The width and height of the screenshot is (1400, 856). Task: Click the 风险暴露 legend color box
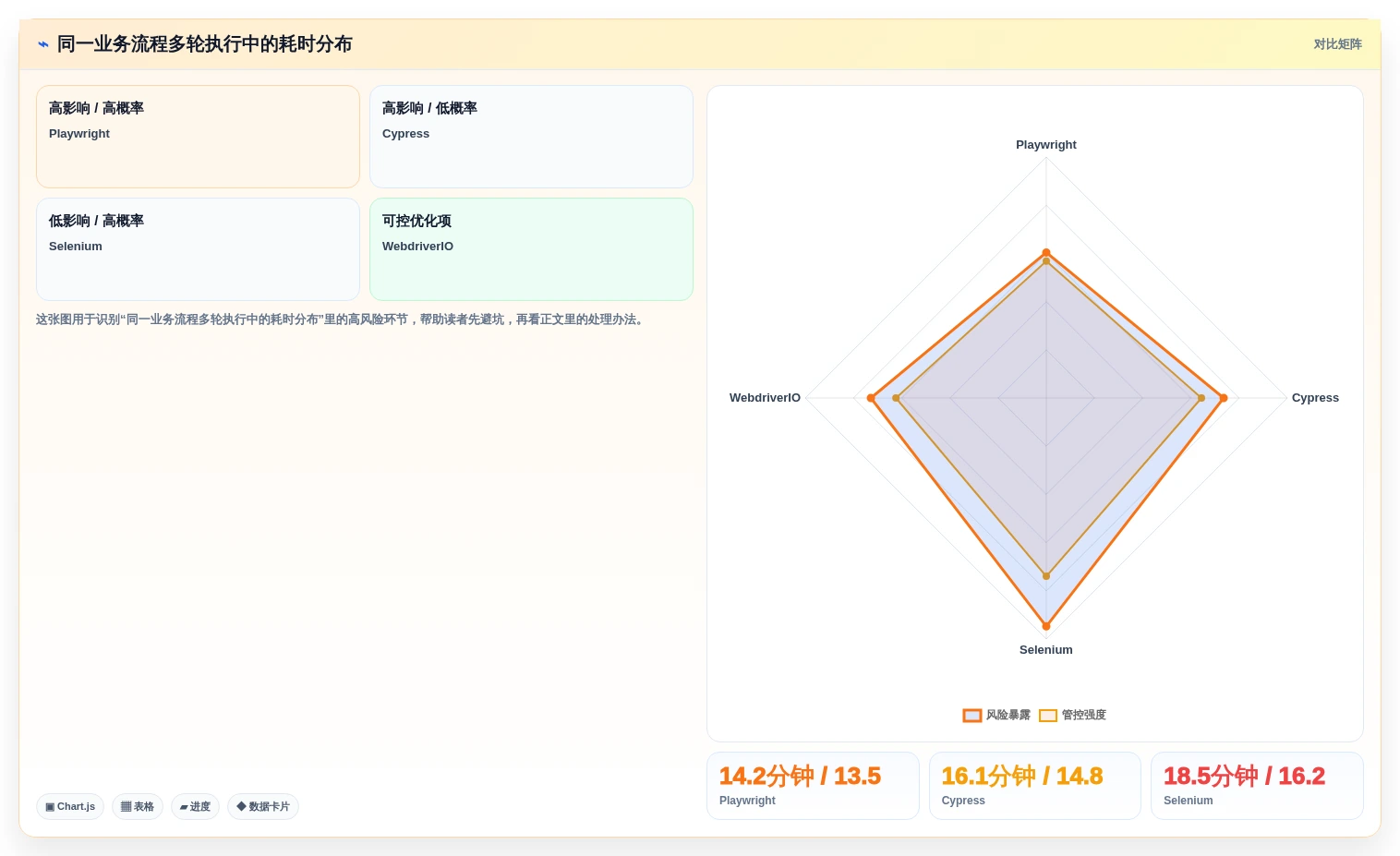tap(972, 716)
